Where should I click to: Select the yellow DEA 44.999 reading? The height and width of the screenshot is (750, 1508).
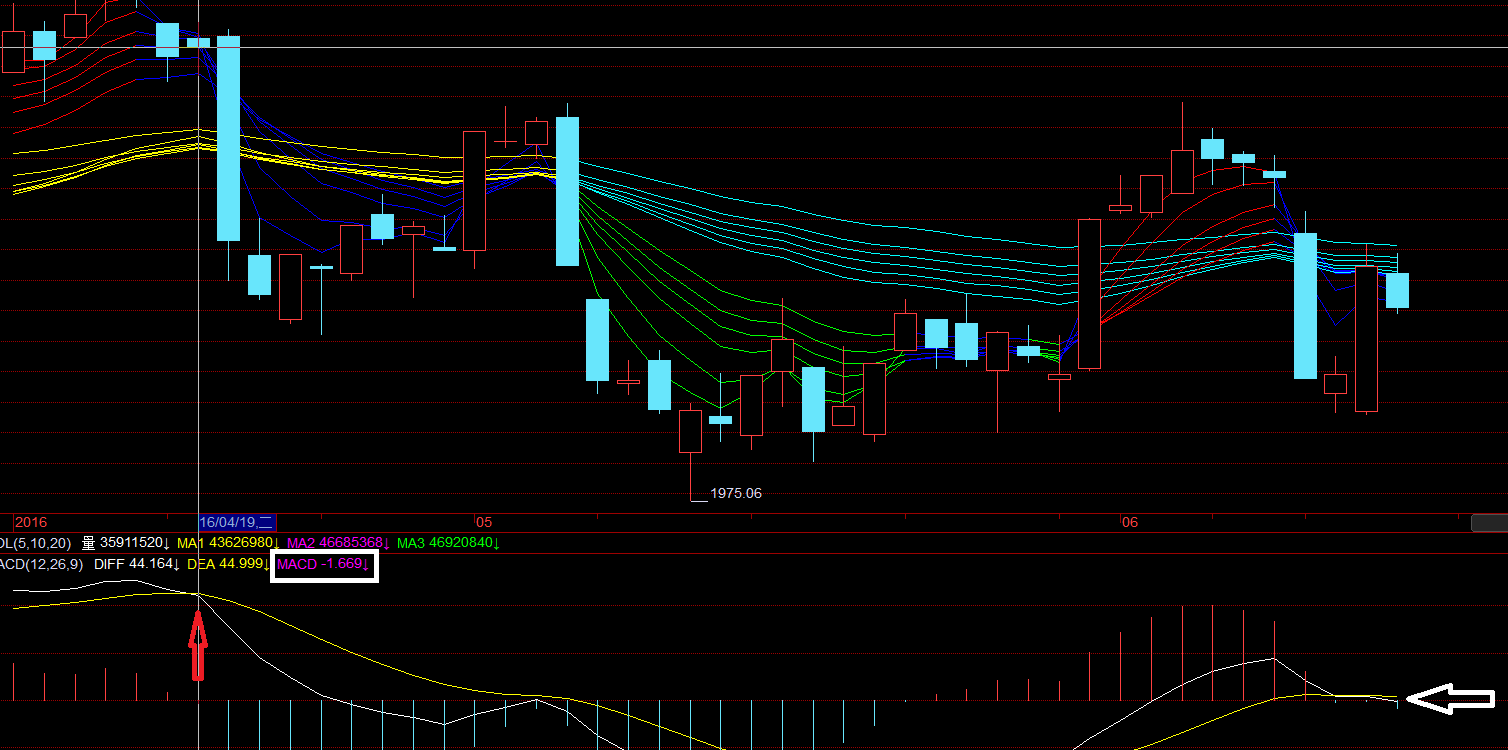(x=228, y=565)
